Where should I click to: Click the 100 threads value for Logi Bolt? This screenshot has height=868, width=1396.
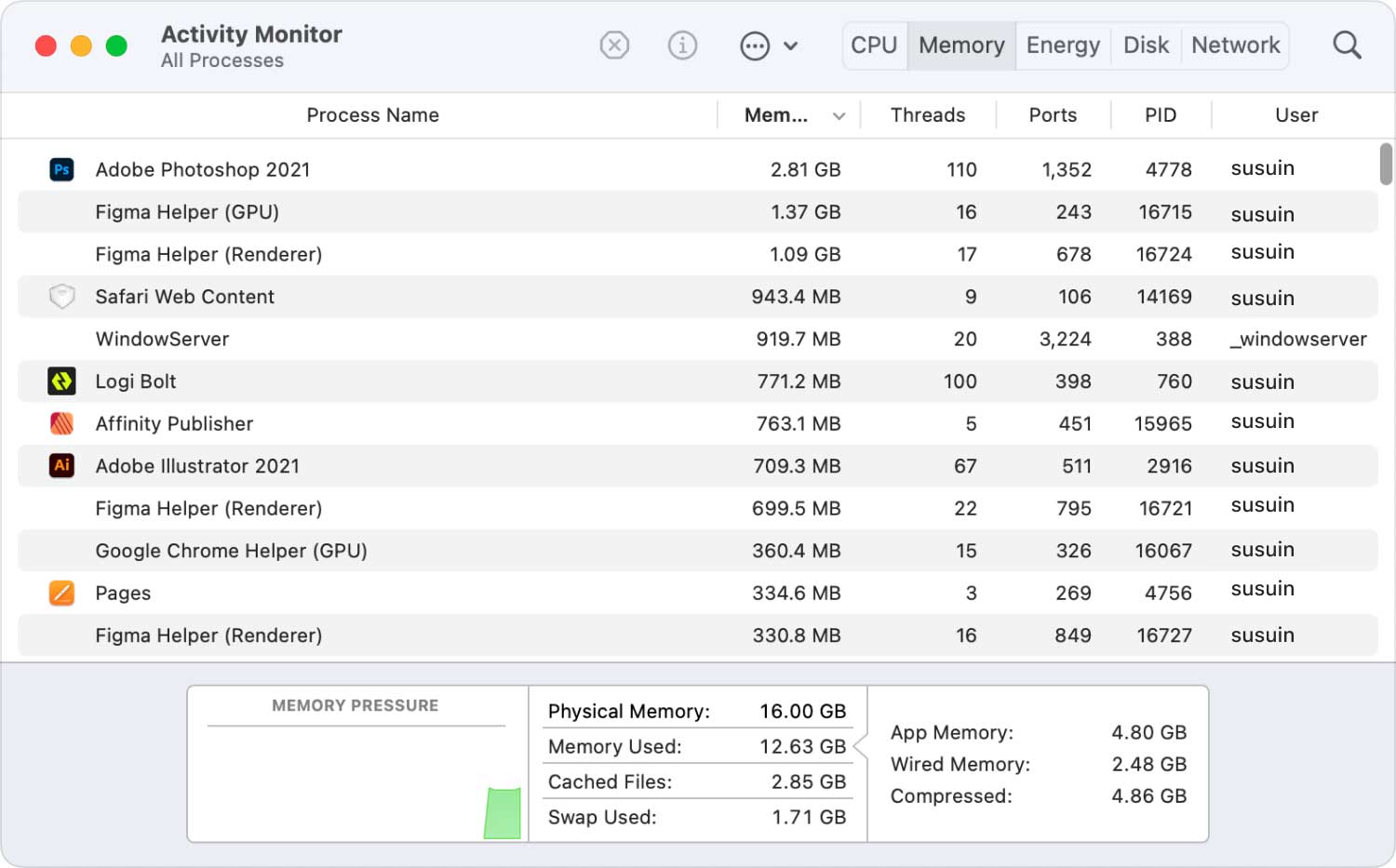pyautogui.click(x=960, y=381)
